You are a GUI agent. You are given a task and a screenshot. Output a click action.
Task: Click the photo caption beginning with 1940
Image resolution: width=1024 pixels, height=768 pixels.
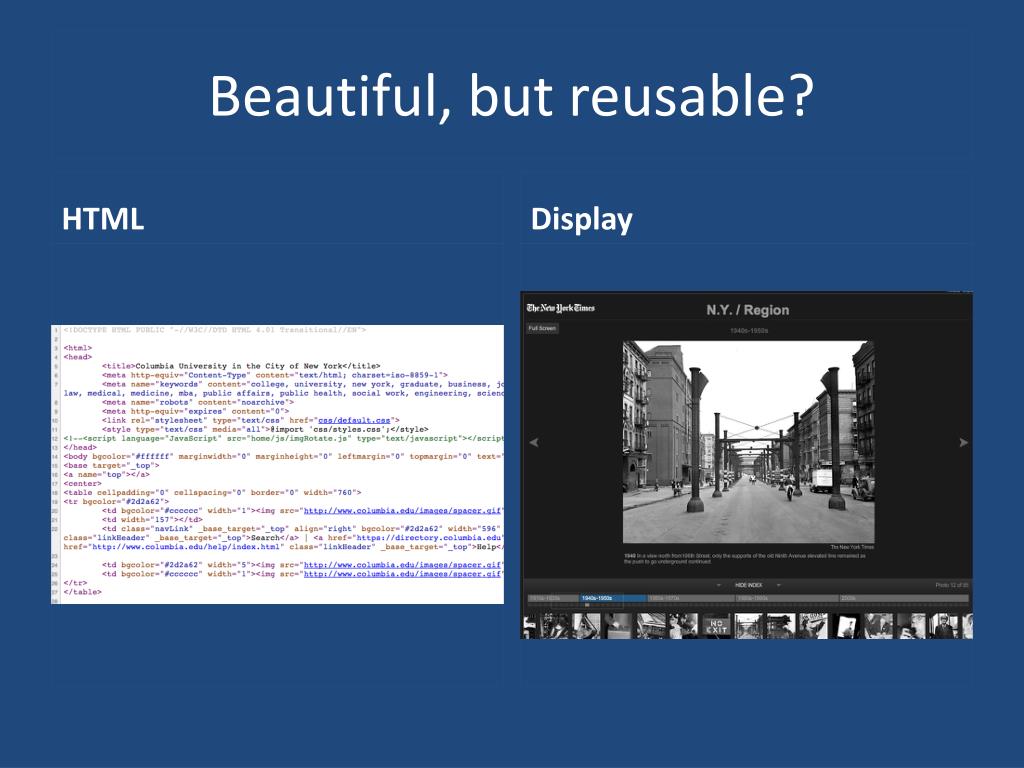[744, 558]
